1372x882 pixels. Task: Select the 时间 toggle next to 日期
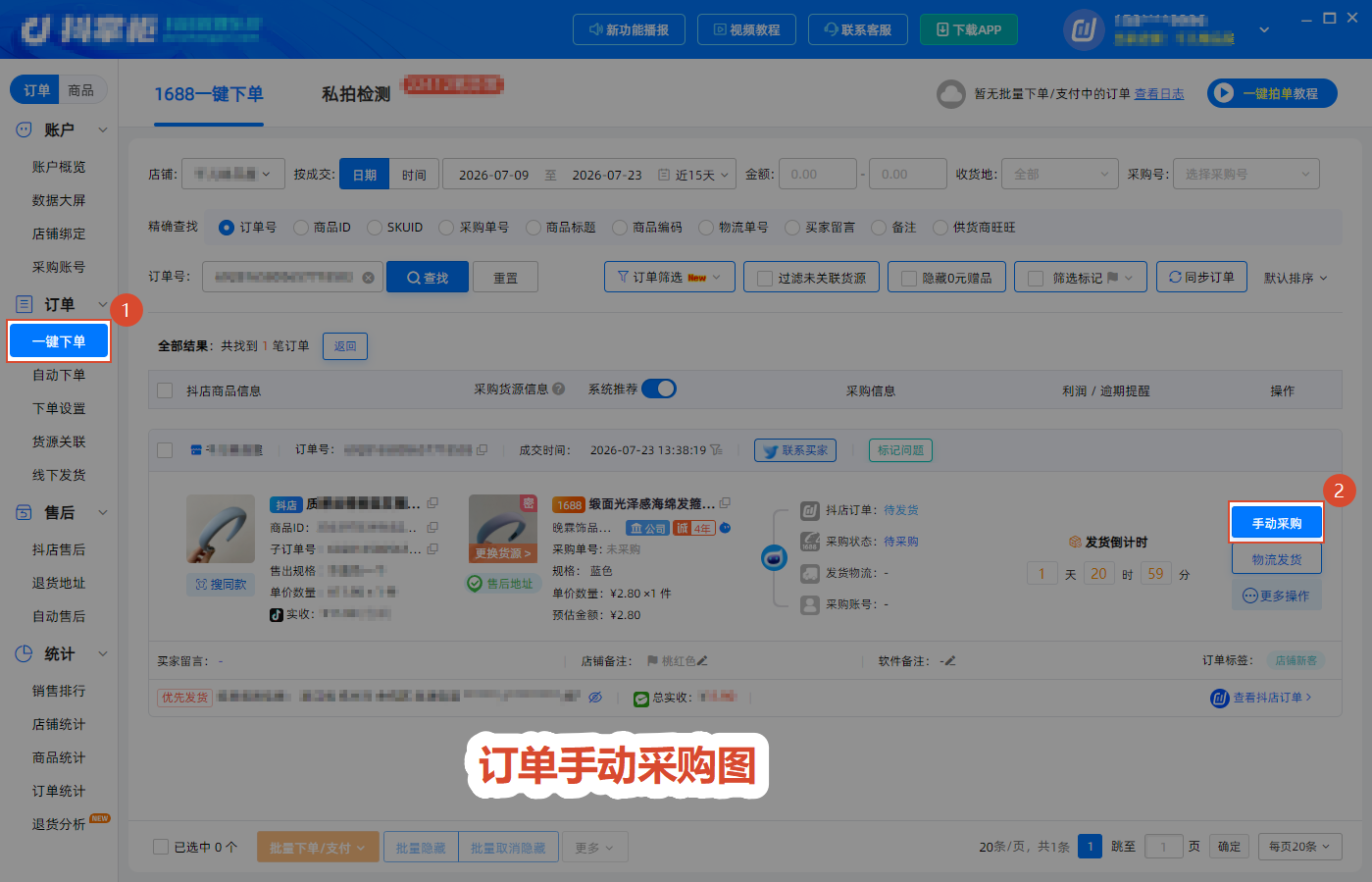pos(414,175)
